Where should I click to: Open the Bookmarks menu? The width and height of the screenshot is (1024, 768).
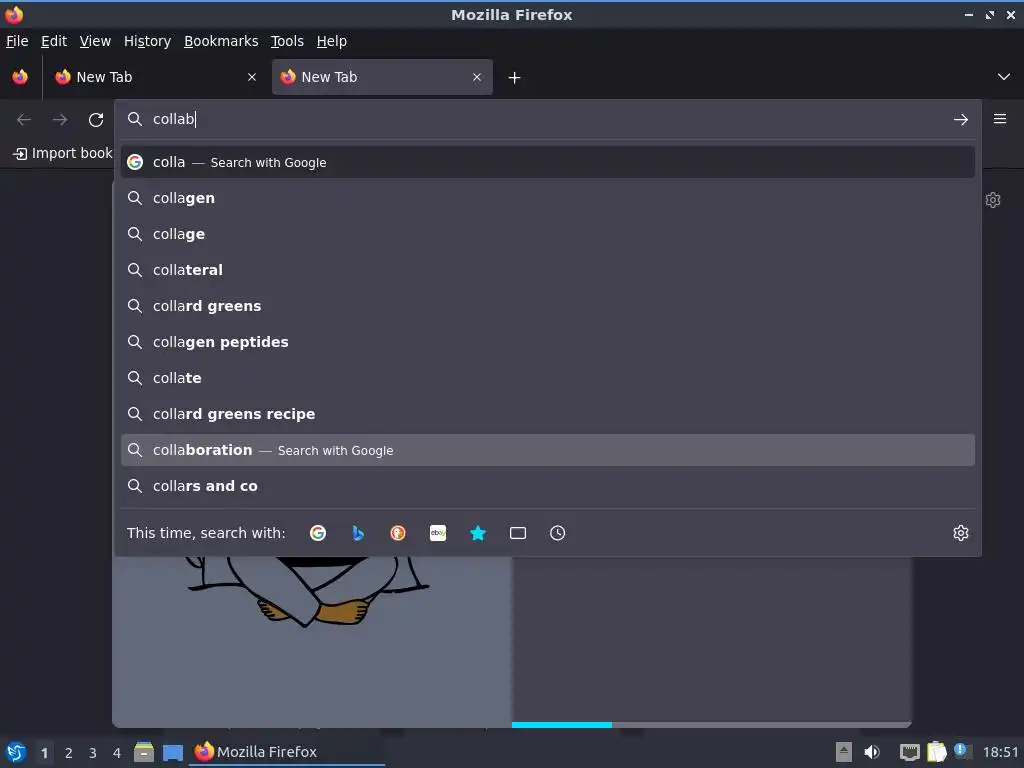click(221, 41)
